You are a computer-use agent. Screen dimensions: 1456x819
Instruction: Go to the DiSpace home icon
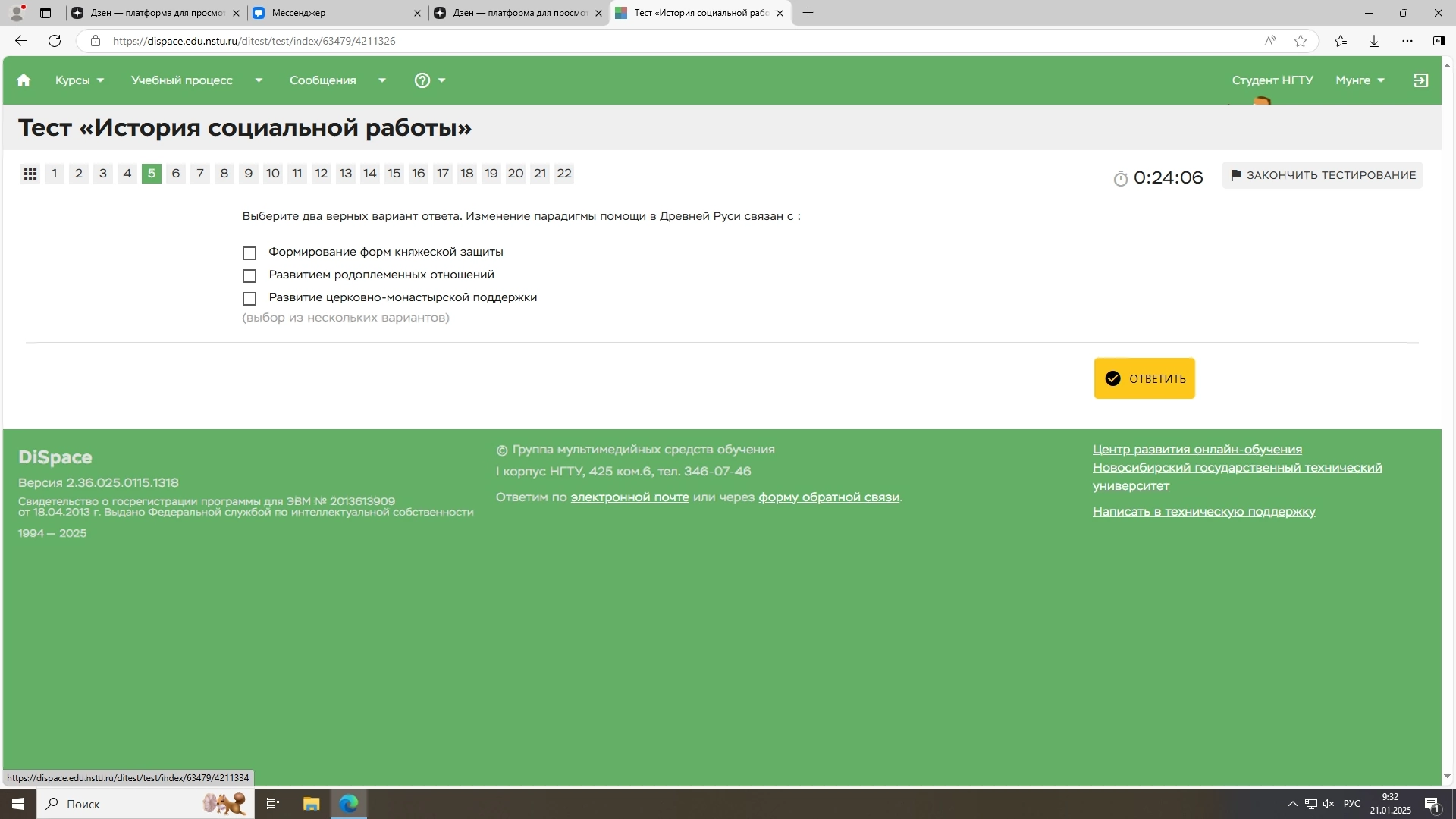(x=24, y=80)
